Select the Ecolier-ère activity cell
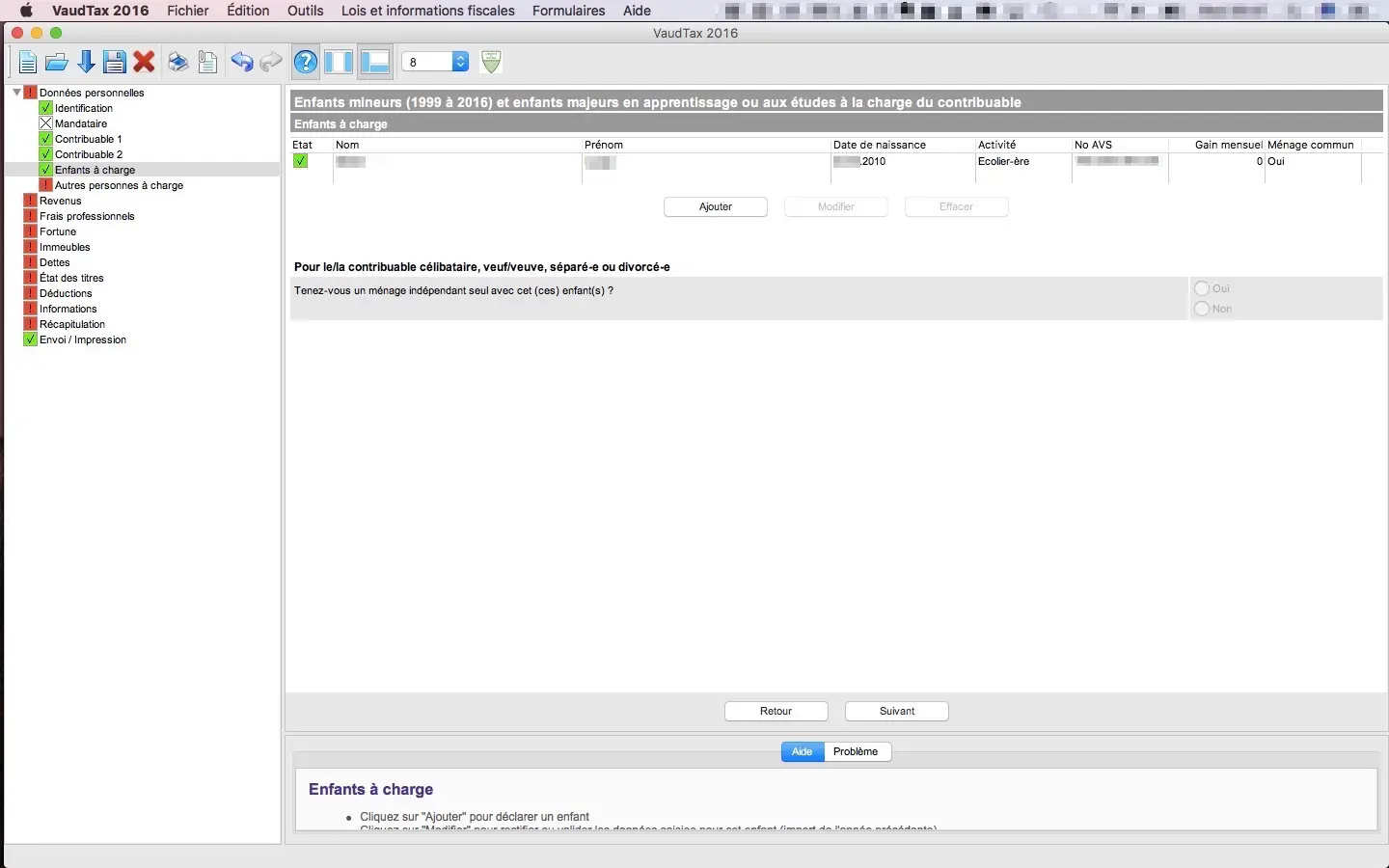This screenshot has height=868, width=1389. (x=1022, y=161)
